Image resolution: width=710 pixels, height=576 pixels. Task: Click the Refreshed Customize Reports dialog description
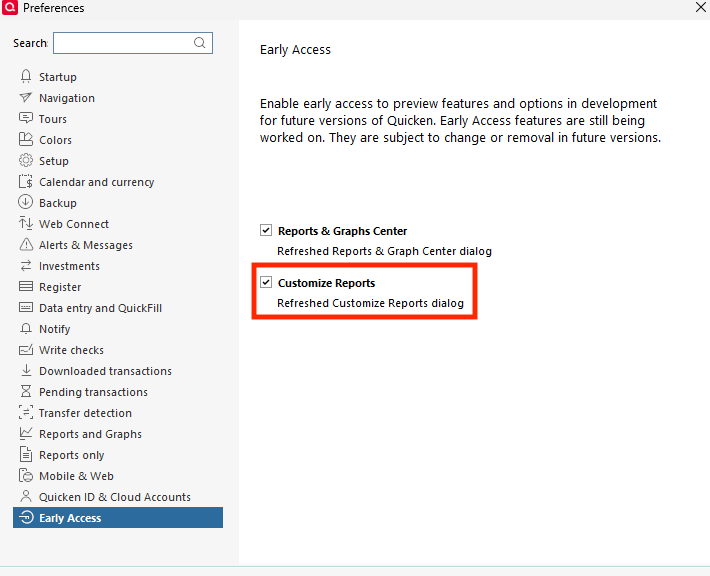coord(370,303)
